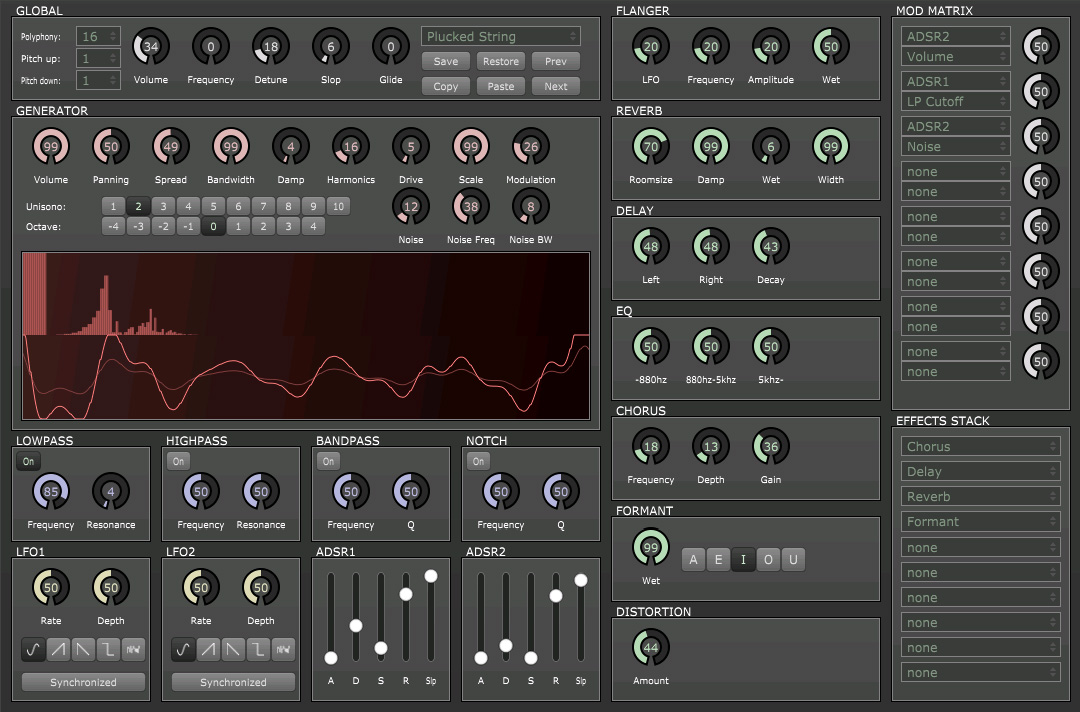
Task: Click the Global Volume knob
Action: 151,47
